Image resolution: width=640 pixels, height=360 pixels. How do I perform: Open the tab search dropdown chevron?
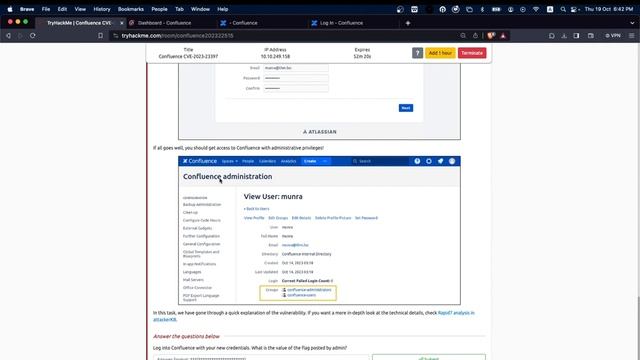point(632,23)
